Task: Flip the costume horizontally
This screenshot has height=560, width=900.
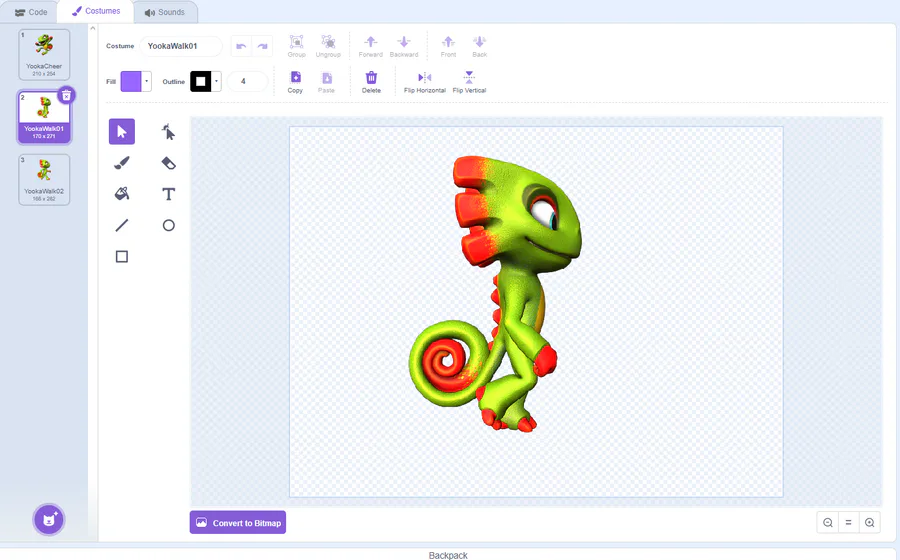Action: [x=425, y=82]
